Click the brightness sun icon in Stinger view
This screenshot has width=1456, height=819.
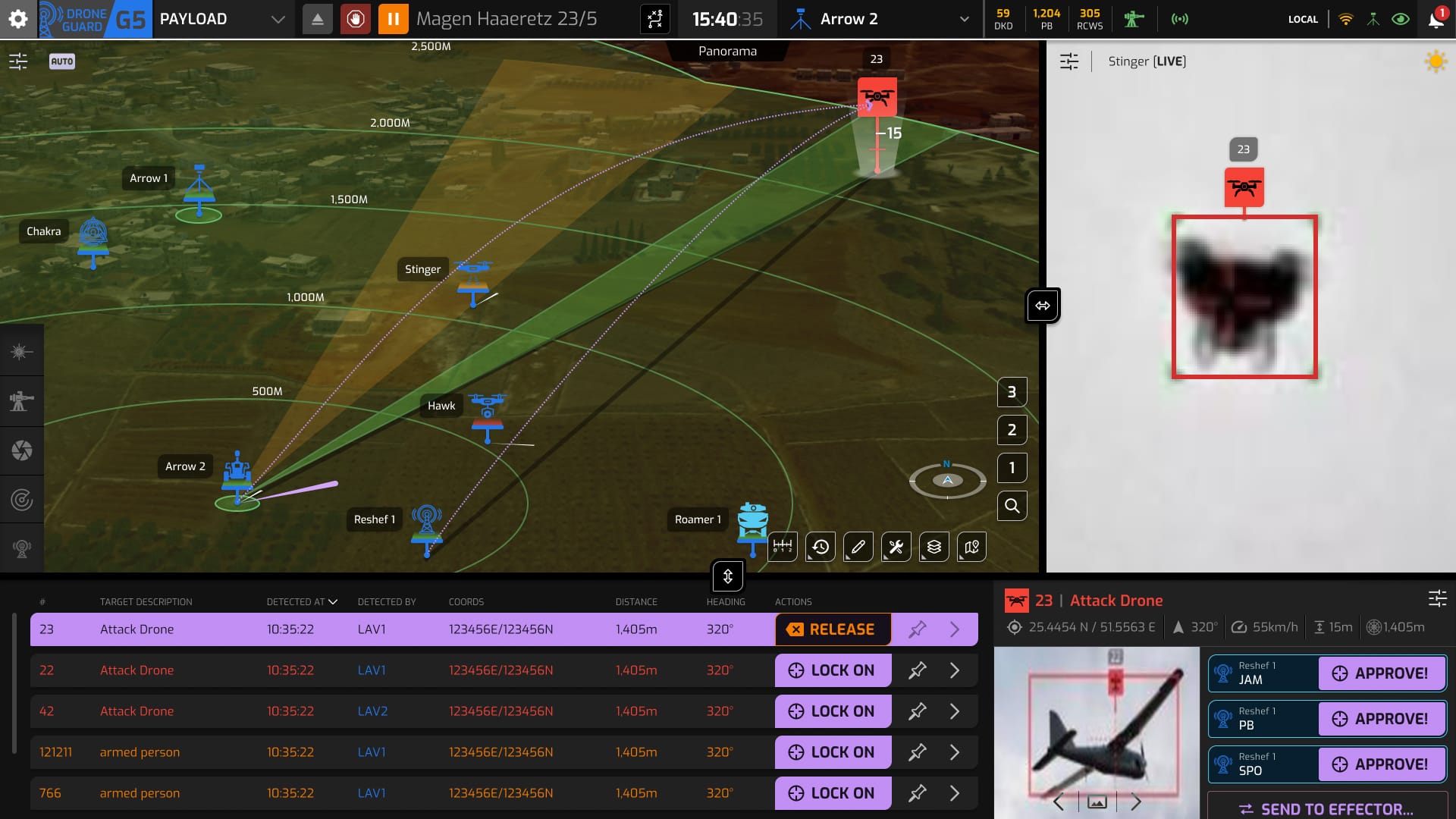[x=1435, y=61]
